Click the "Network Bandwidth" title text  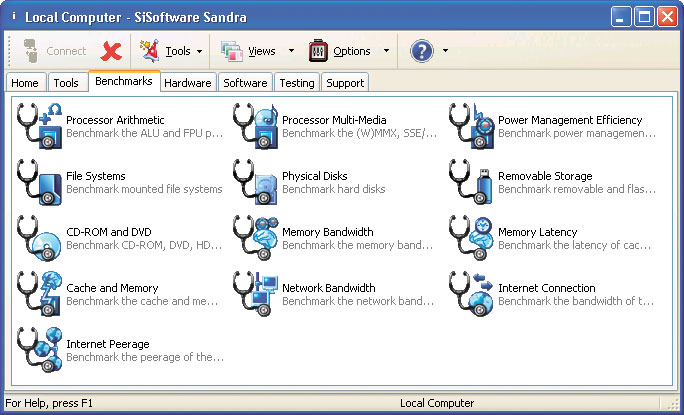[x=328, y=288]
